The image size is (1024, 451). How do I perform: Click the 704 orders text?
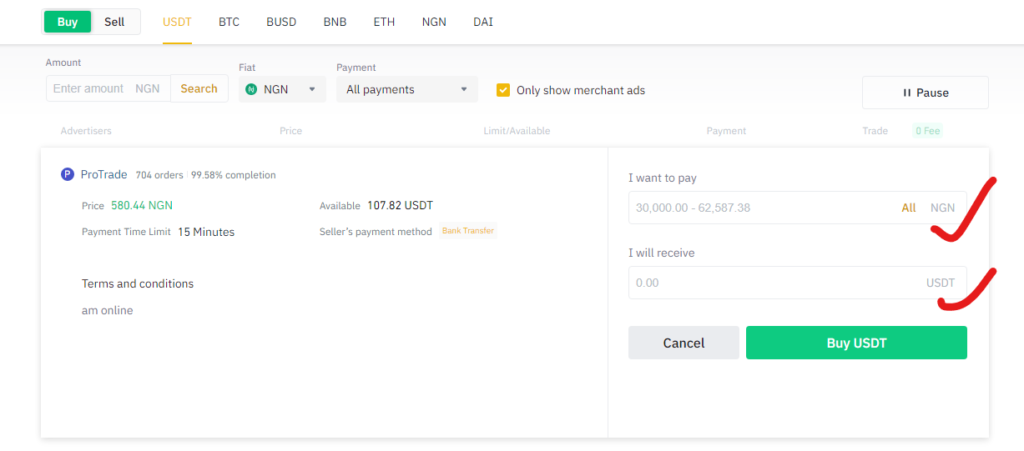coord(161,175)
